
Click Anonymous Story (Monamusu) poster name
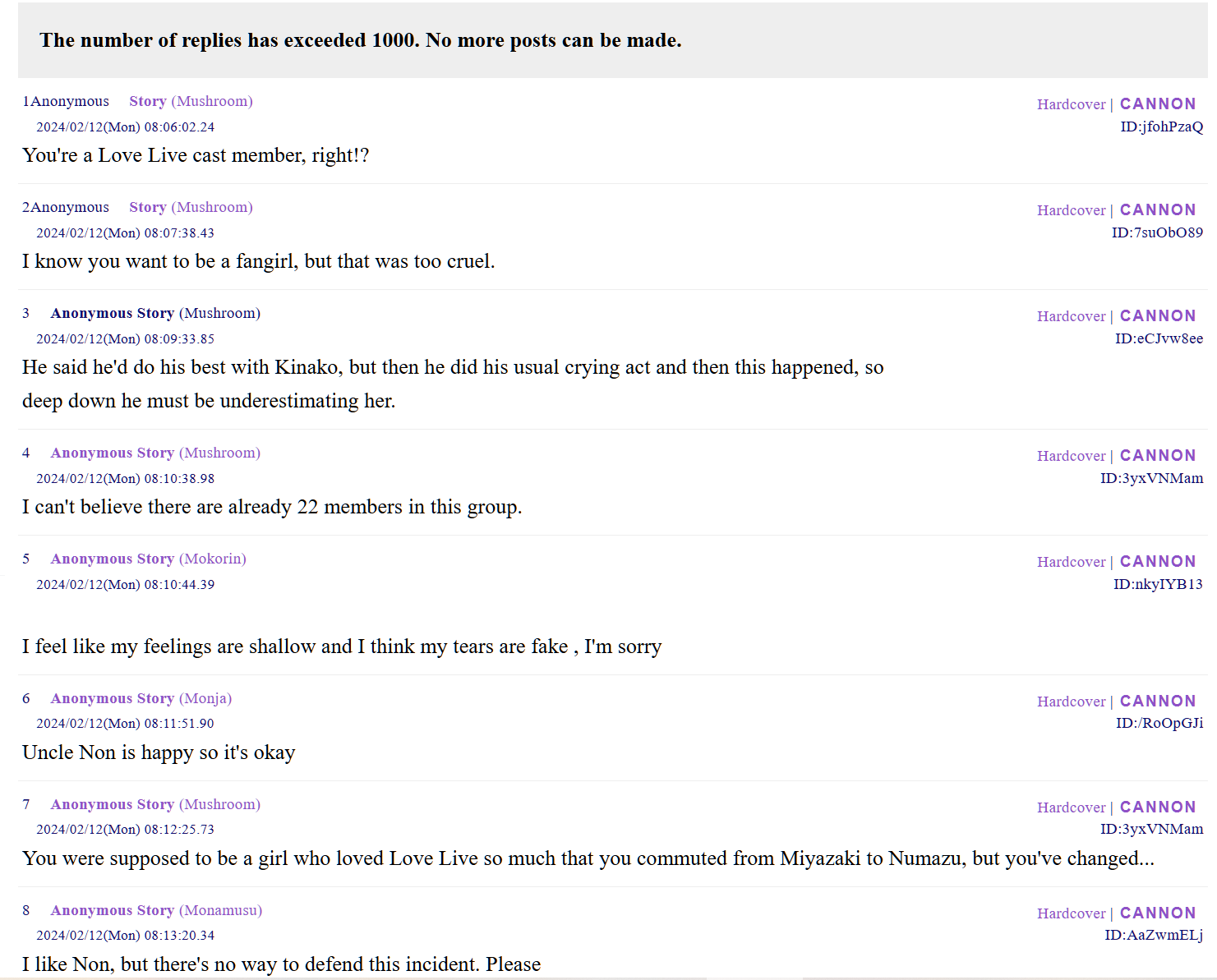coord(156,910)
